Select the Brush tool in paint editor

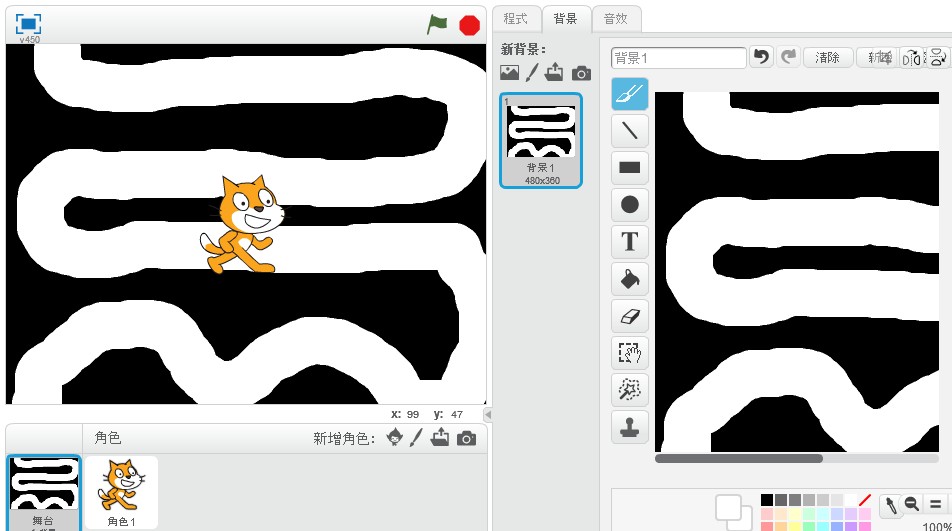coord(630,94)
